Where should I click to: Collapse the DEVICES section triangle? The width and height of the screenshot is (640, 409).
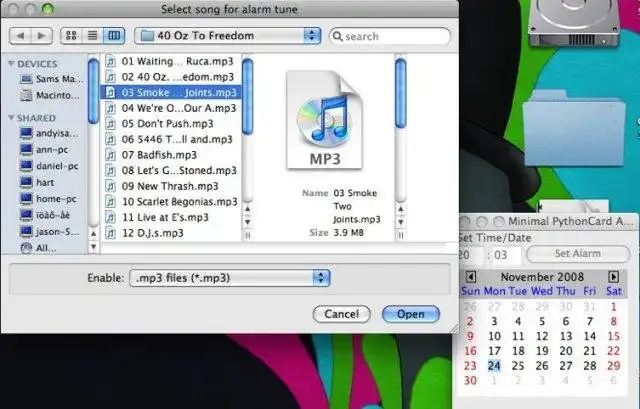click(11, 64)
